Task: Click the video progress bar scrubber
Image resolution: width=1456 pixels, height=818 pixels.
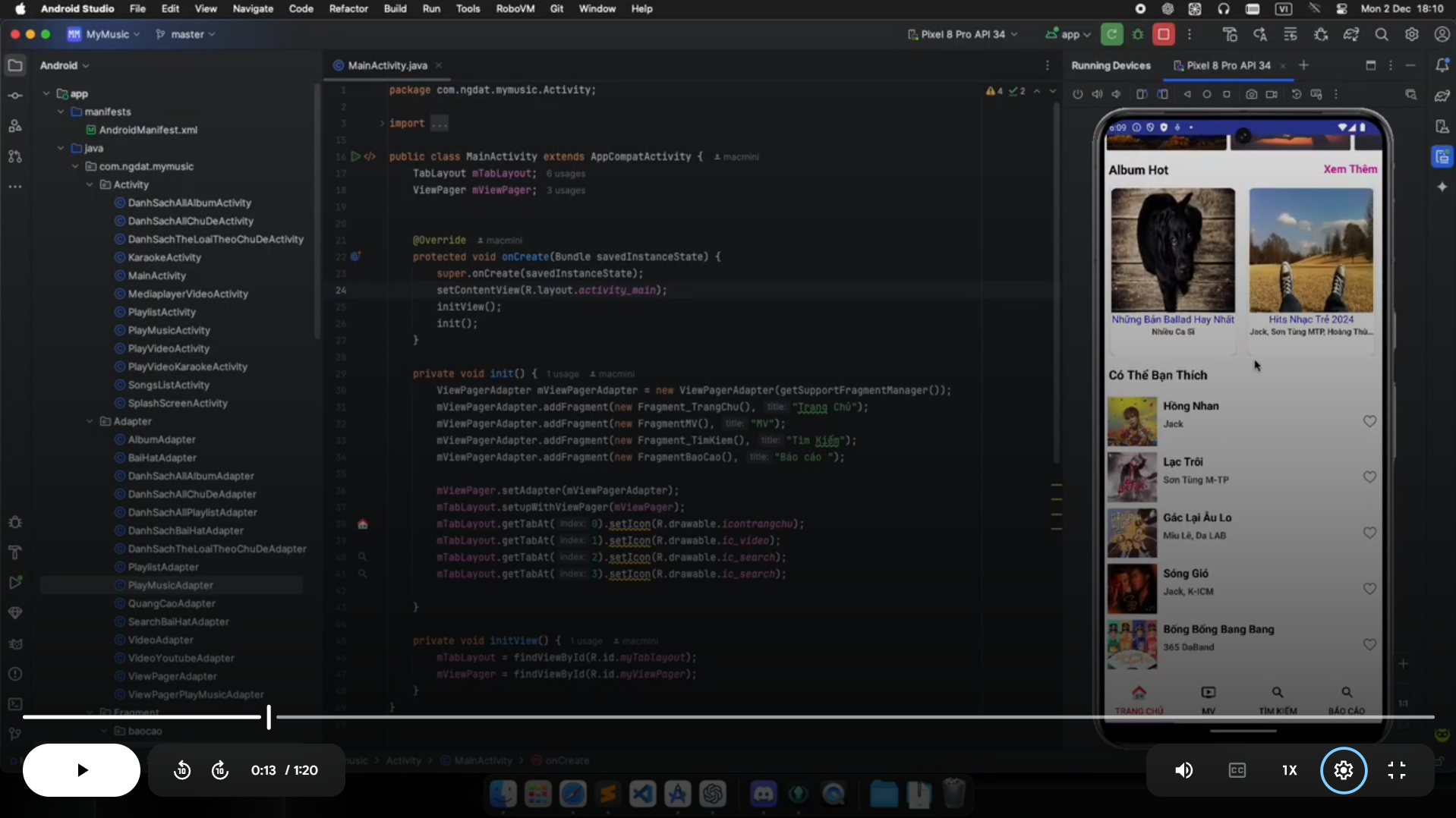Action: tap(269, 717)
